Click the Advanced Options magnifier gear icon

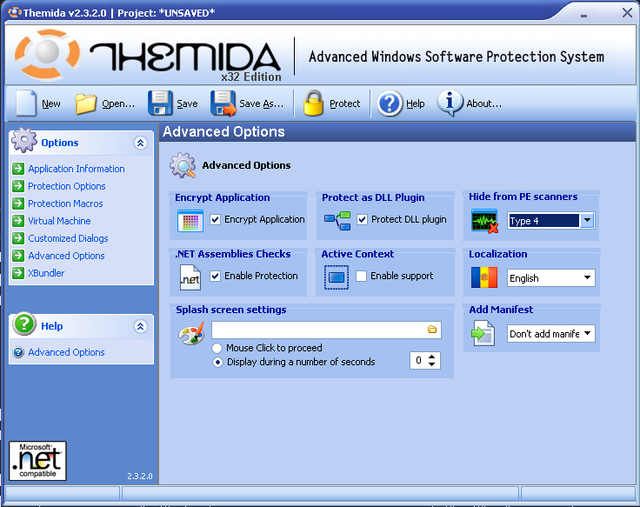tap(183, 165)
